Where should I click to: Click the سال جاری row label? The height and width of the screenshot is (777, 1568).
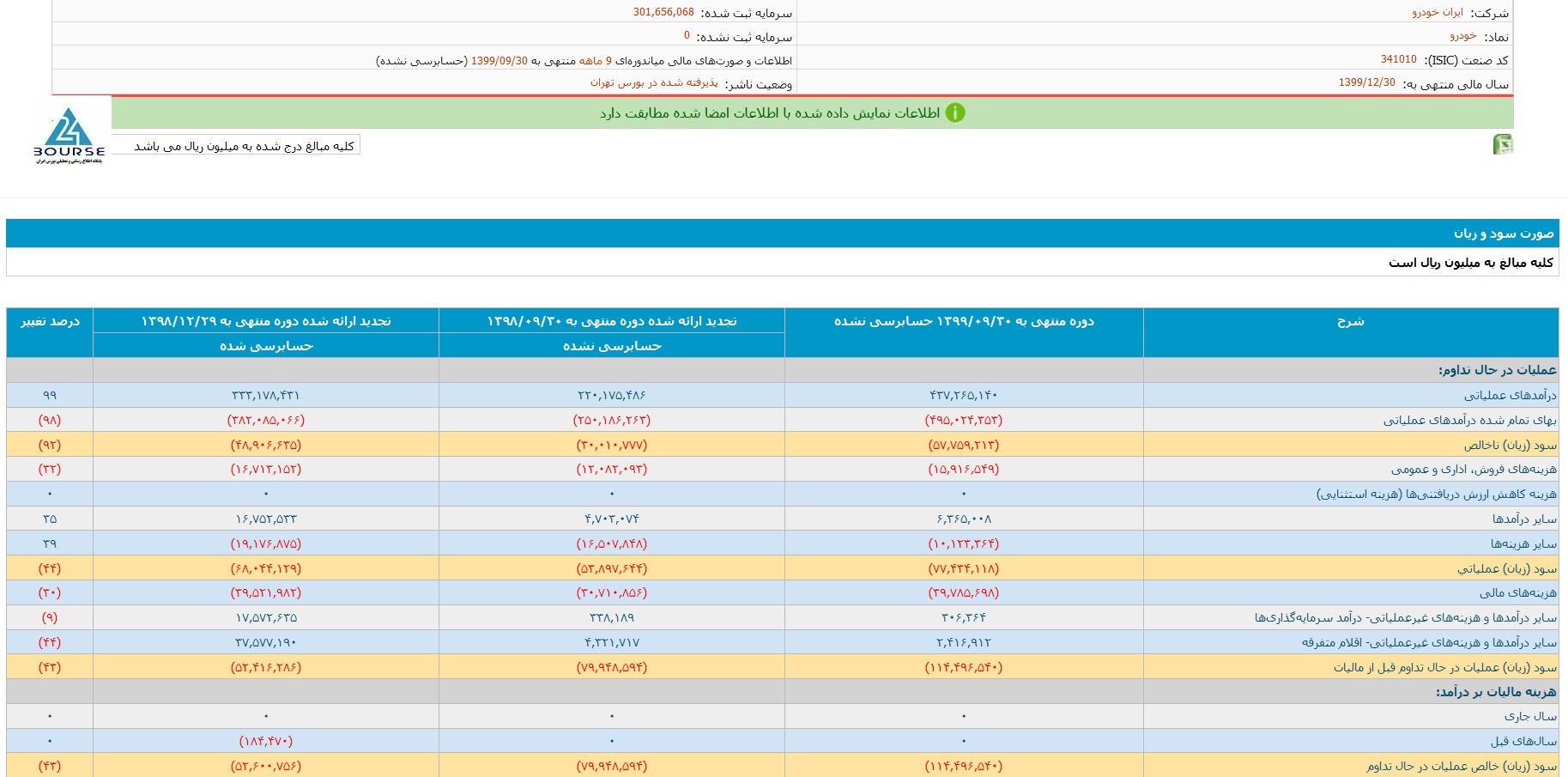pyautogui.click(x=1530, y=716)
